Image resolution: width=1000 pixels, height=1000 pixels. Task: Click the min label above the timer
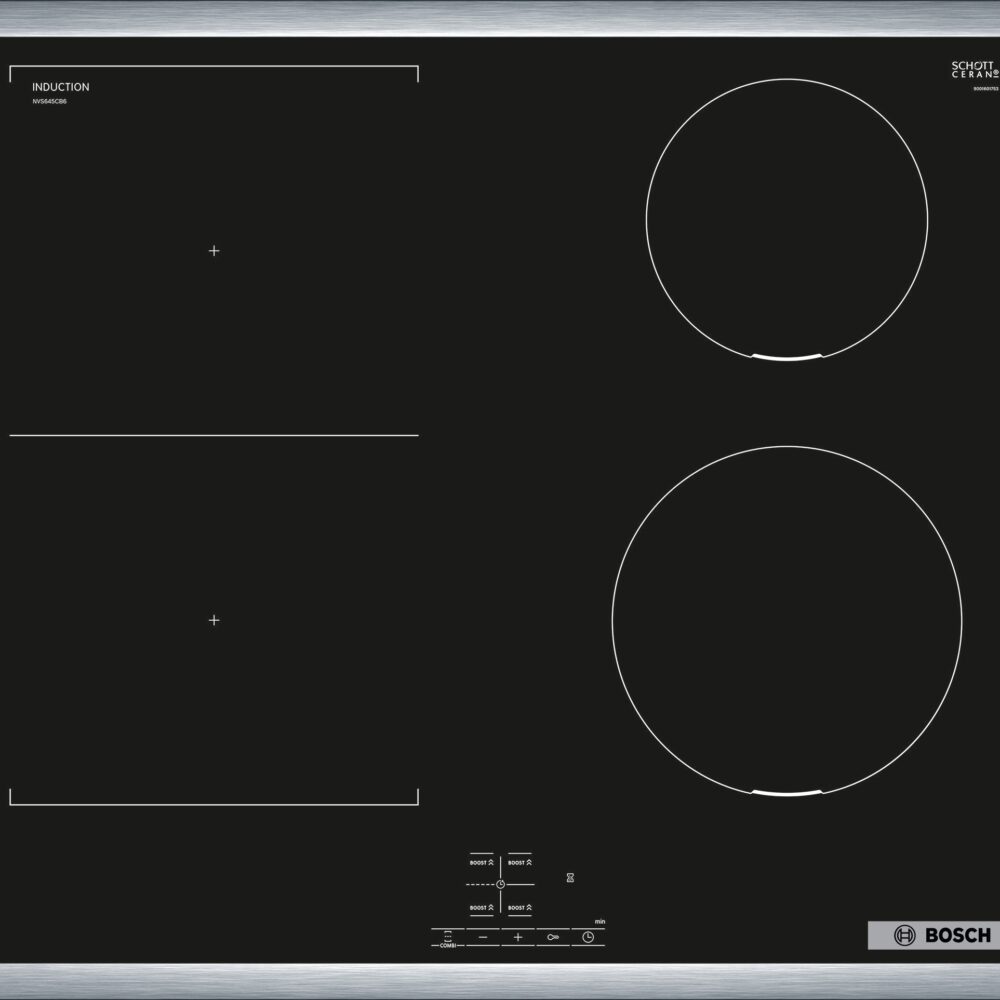point(599,922)
